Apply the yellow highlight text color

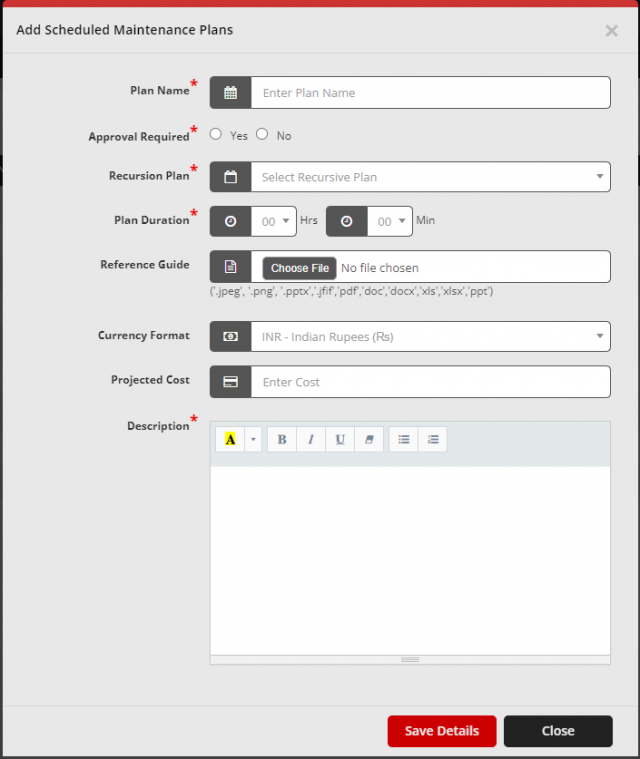[230, 440]
